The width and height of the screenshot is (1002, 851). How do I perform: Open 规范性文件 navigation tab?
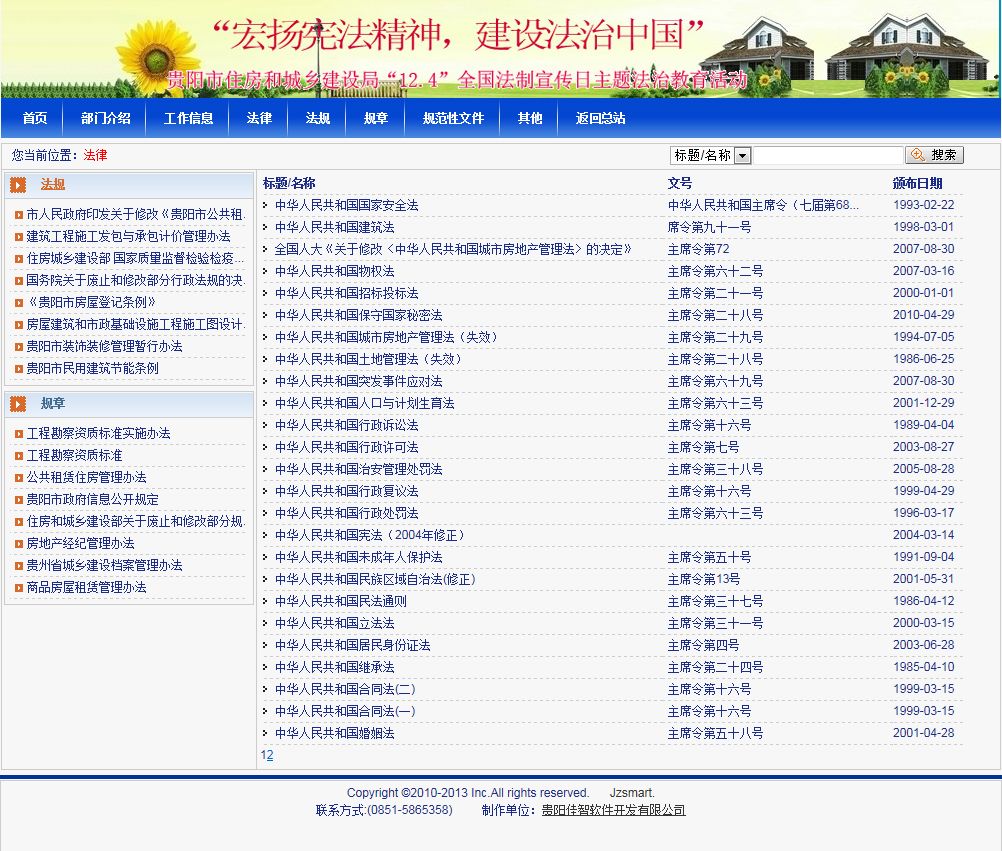pos(453,118)
